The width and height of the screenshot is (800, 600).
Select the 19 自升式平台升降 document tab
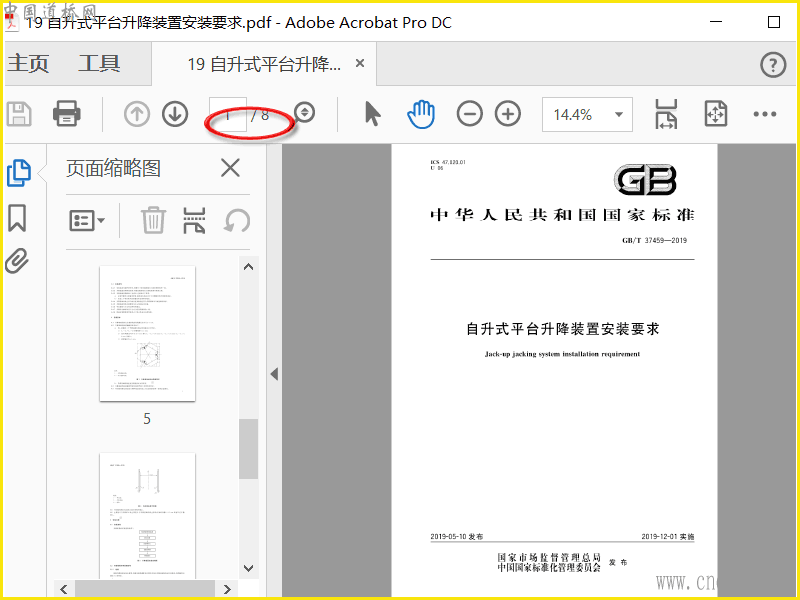click(x=264, y=64)
